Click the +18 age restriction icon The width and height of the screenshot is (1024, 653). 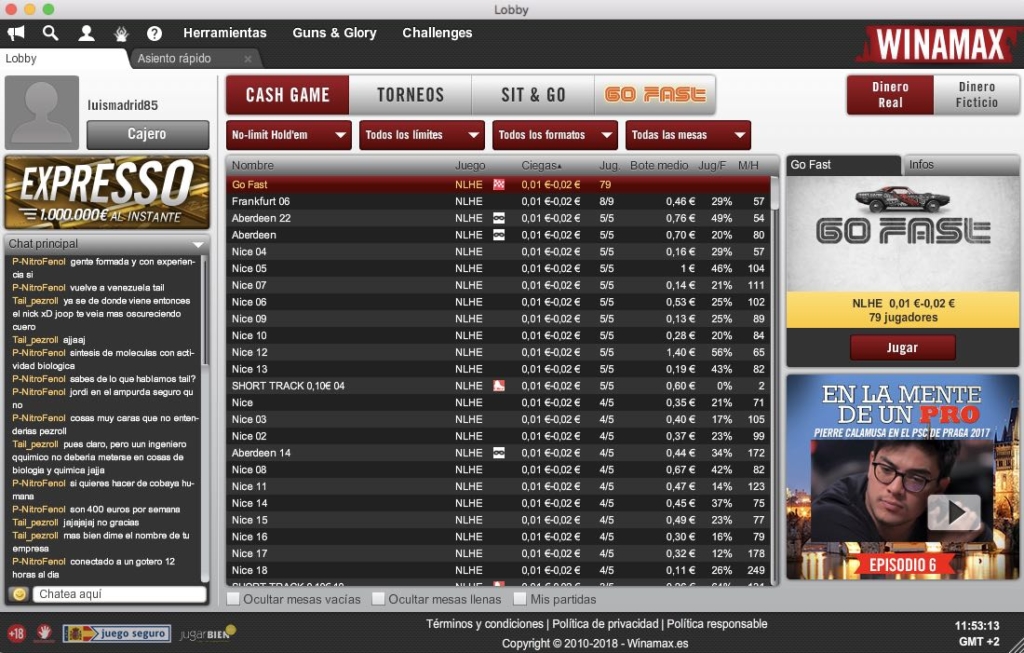pos(16,633)
